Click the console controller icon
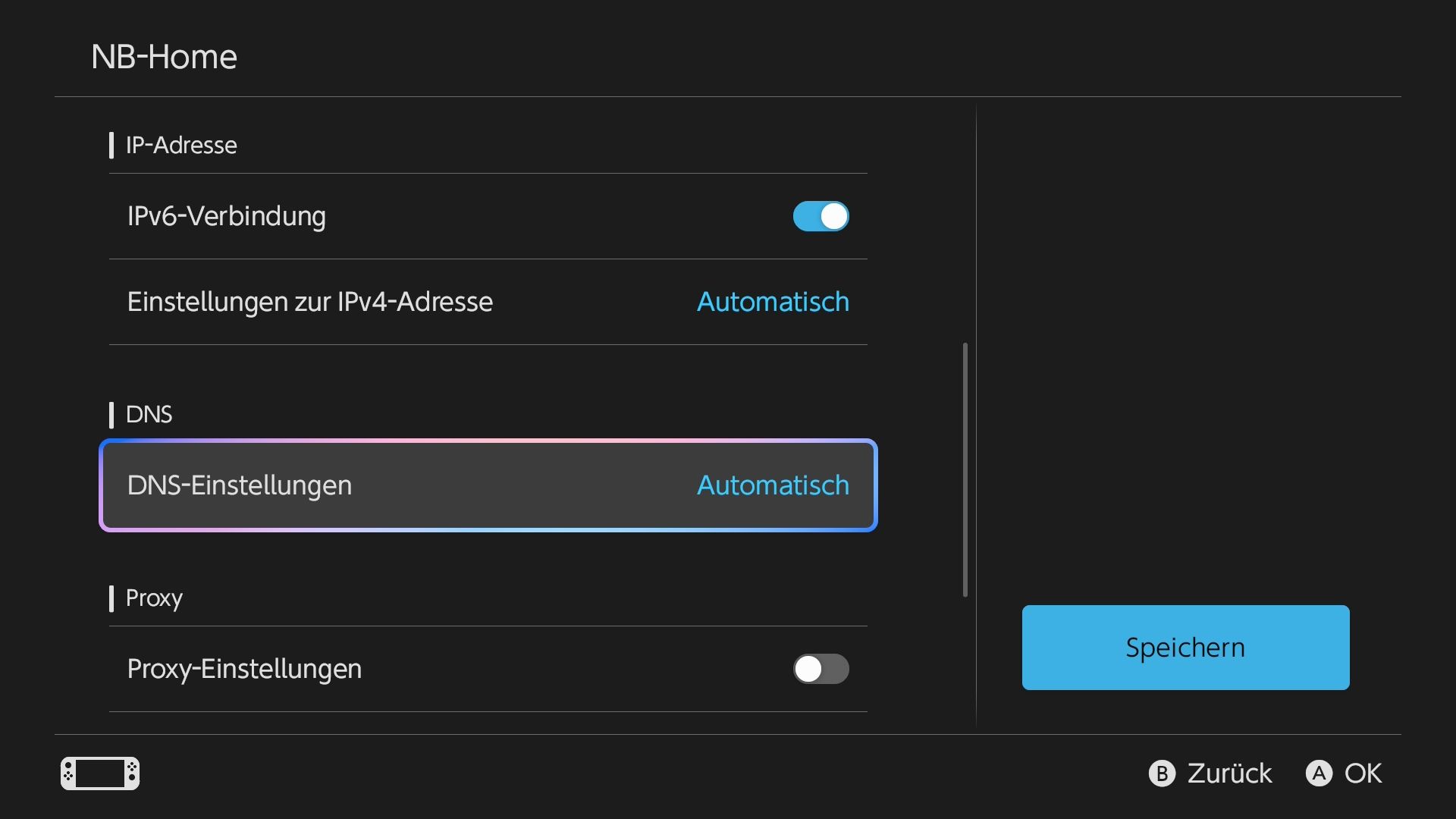Screen dimensions: 1456x819 tap(100, 773)
